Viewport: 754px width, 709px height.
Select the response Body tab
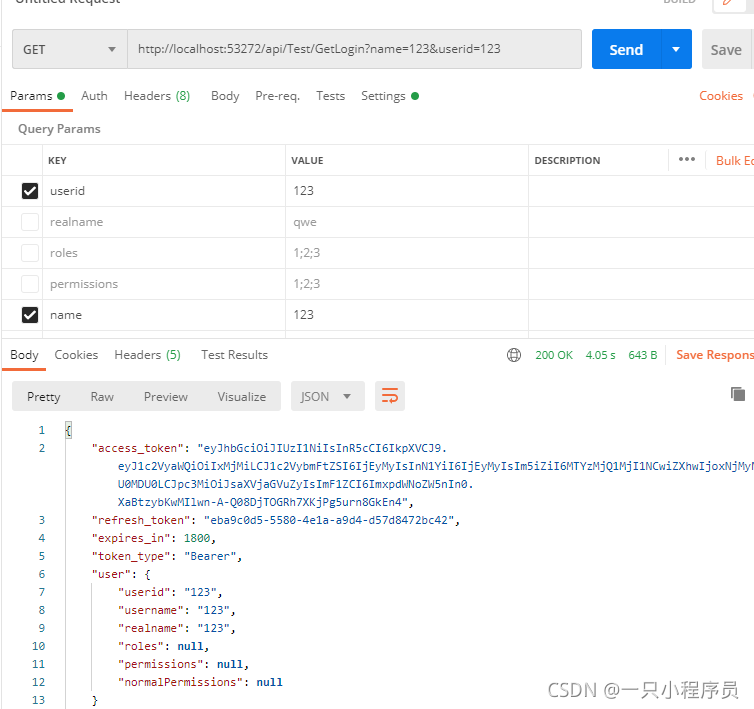pyautogui.click(x=24, y=355)
